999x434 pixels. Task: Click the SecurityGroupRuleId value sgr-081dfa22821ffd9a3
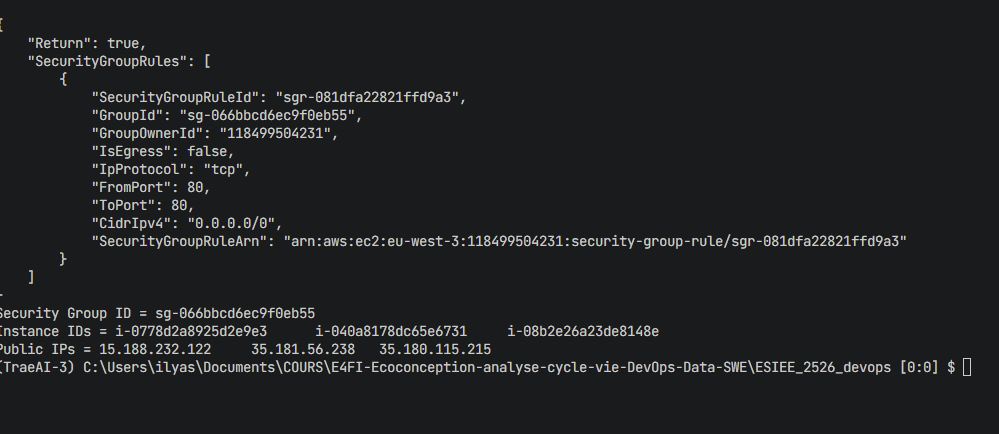[x=374, y=97]
